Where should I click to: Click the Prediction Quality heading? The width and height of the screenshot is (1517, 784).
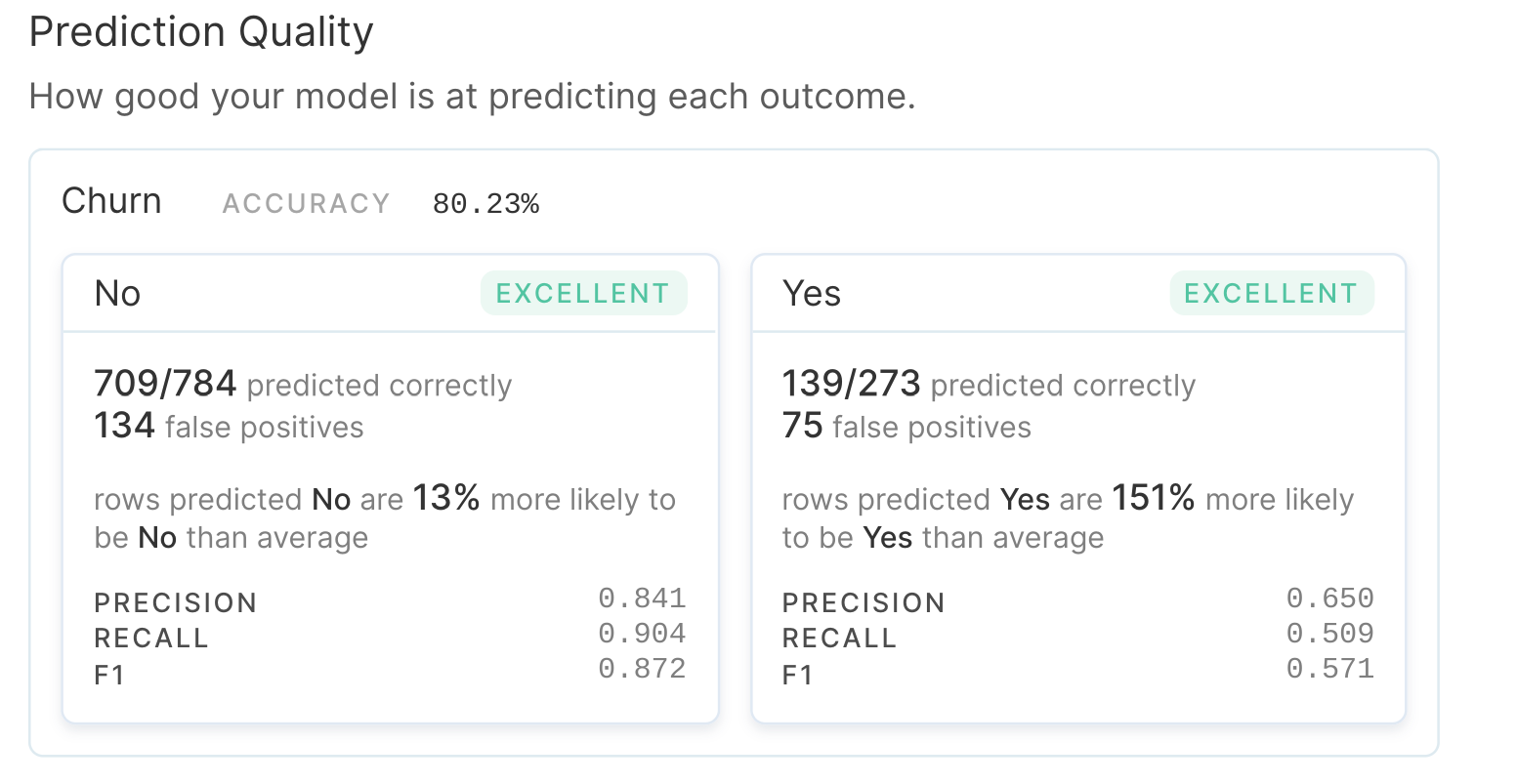(x=201, y=33)
